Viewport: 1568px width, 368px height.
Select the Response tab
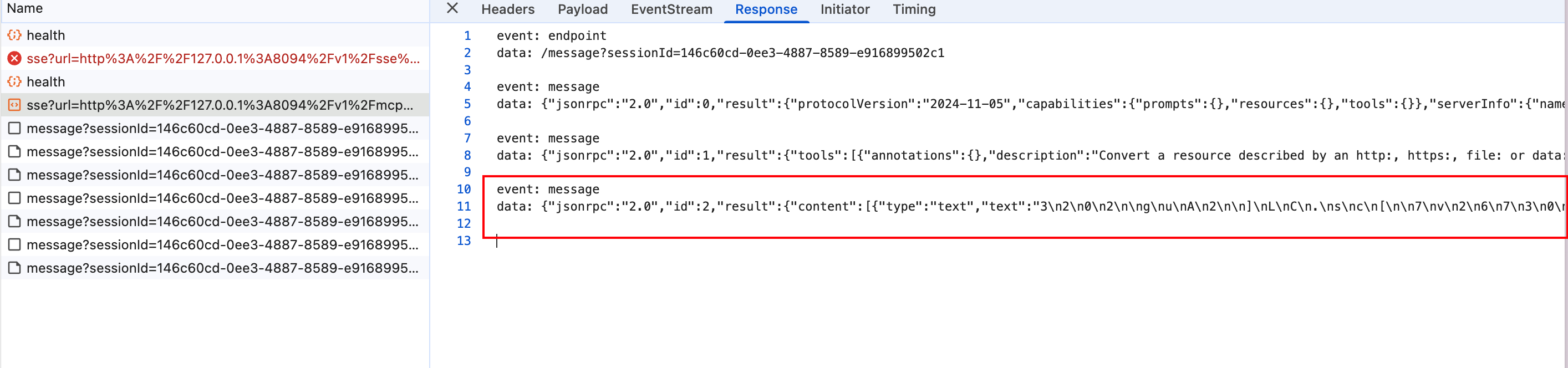click(x=766, y=10)
